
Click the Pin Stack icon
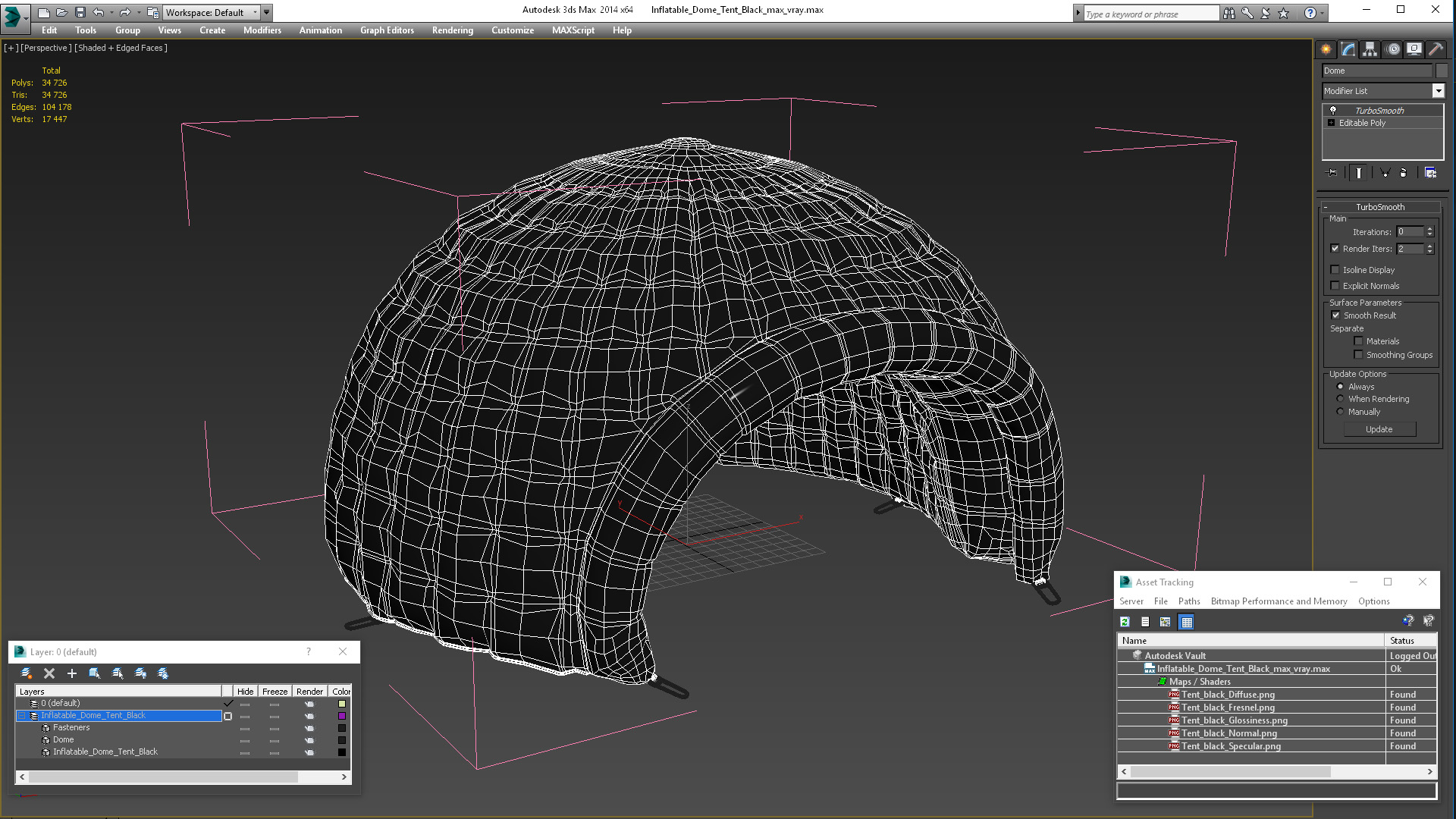[x=1332, y=173]
